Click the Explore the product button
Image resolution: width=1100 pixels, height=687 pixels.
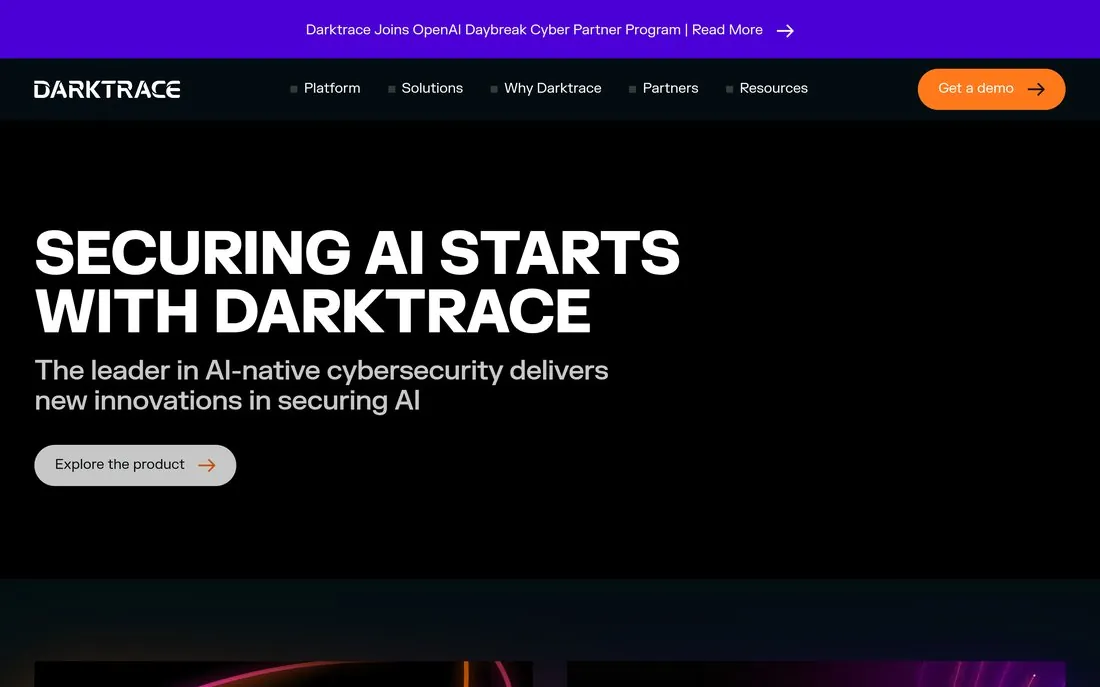click(135, 465)
